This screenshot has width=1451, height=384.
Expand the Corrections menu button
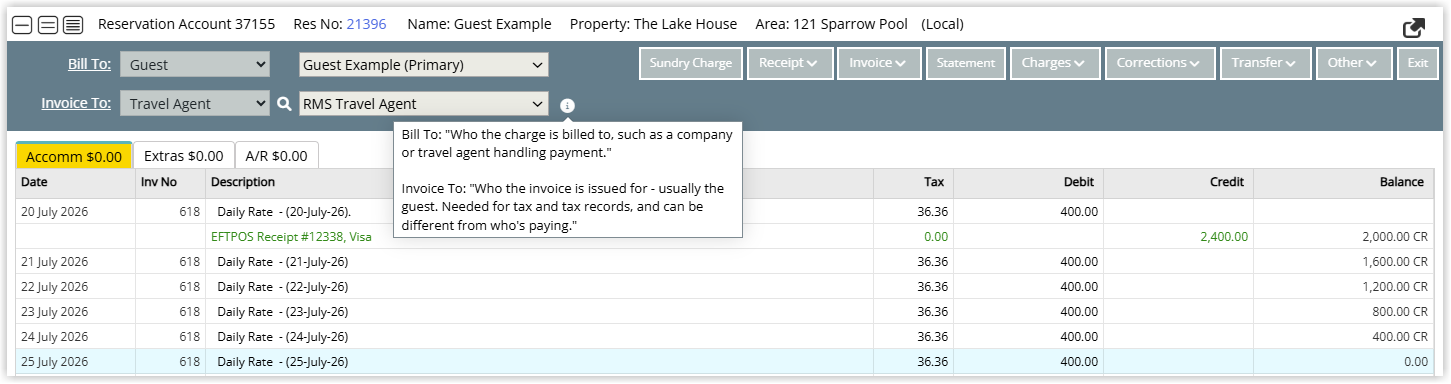point(1159,63)
